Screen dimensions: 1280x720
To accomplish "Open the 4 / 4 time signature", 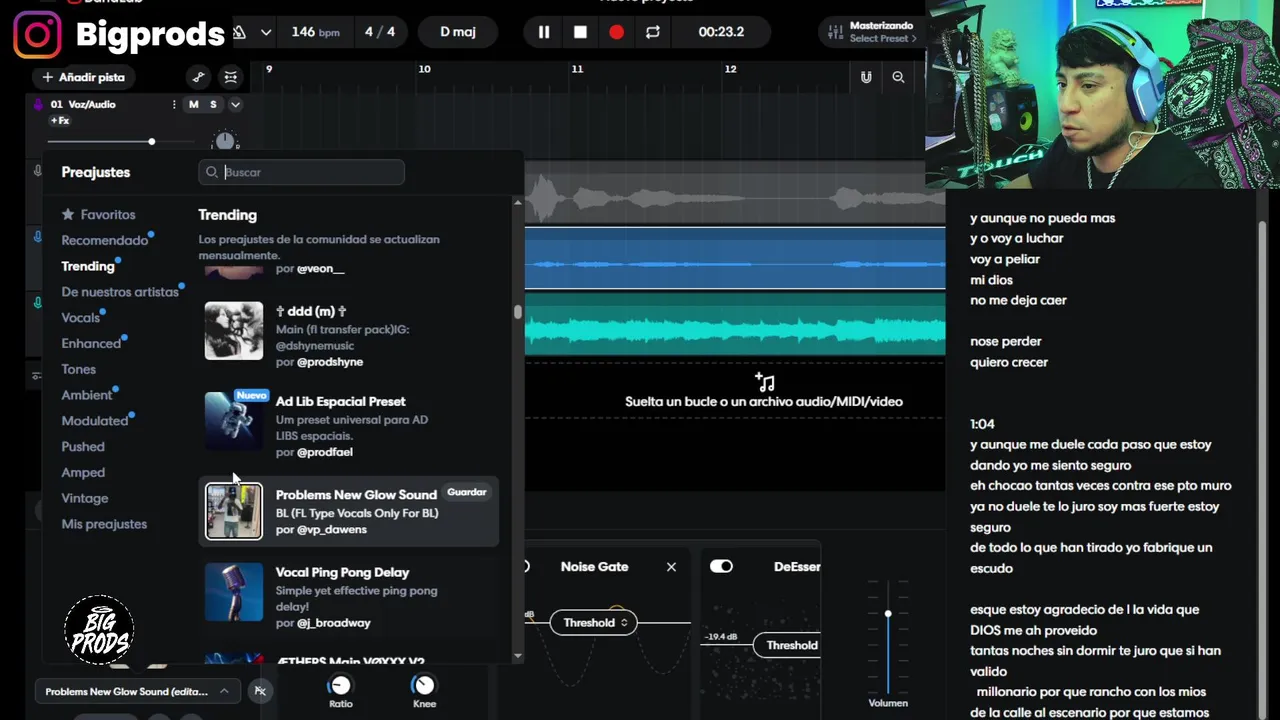I will point(380,32).
